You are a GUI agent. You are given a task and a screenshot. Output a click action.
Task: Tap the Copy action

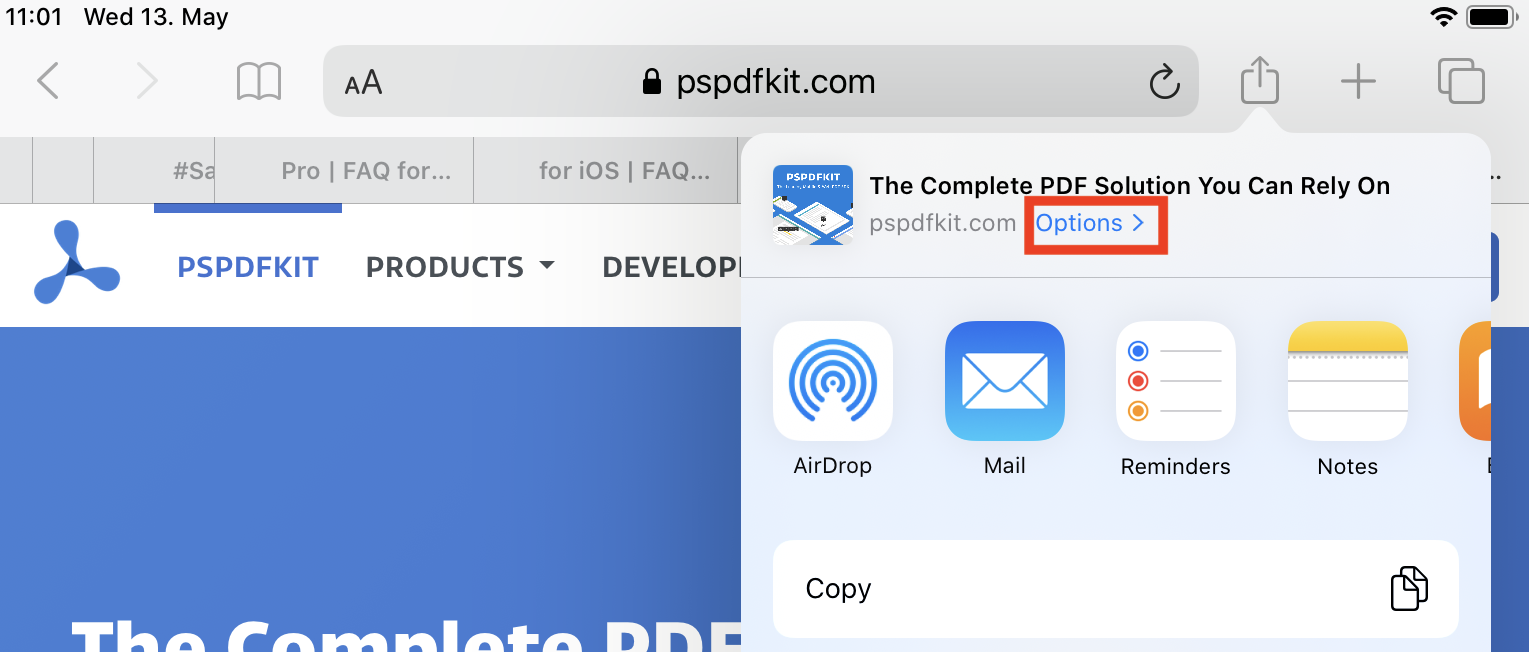[1115, 589]
